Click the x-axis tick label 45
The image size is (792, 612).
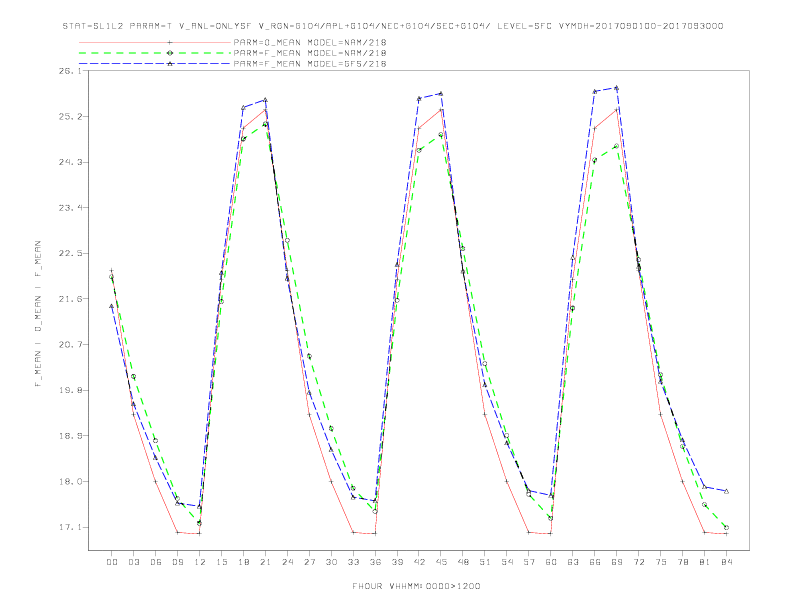(x=441, y=562)
